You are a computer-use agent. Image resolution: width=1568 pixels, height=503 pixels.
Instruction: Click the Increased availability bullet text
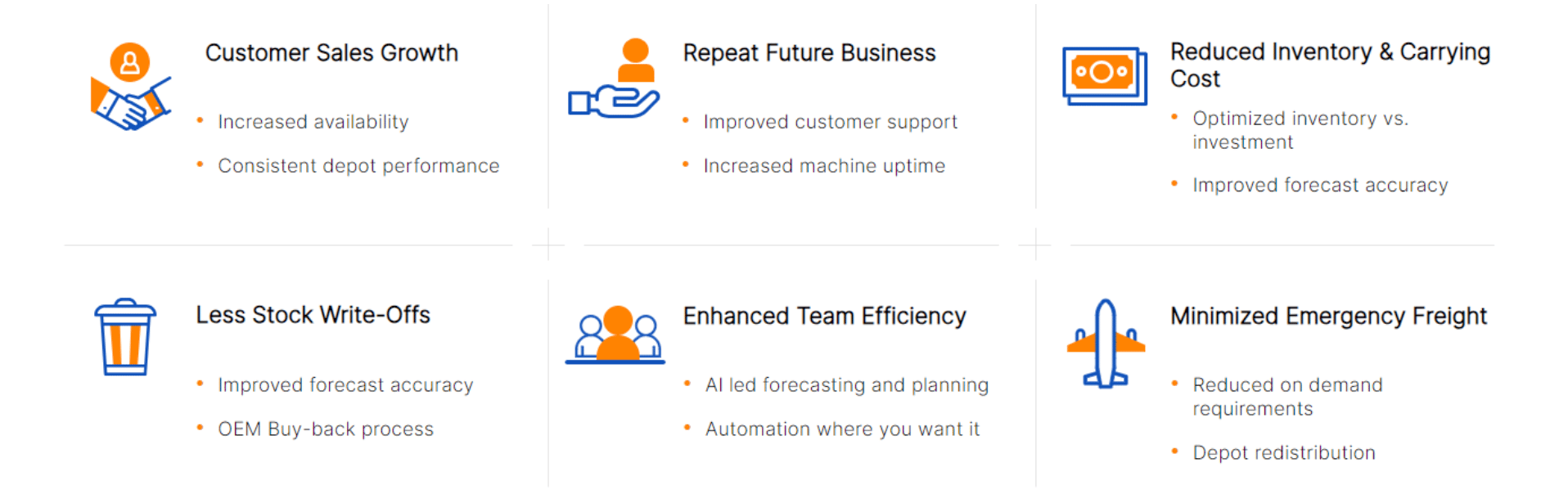tap(313, 122)
